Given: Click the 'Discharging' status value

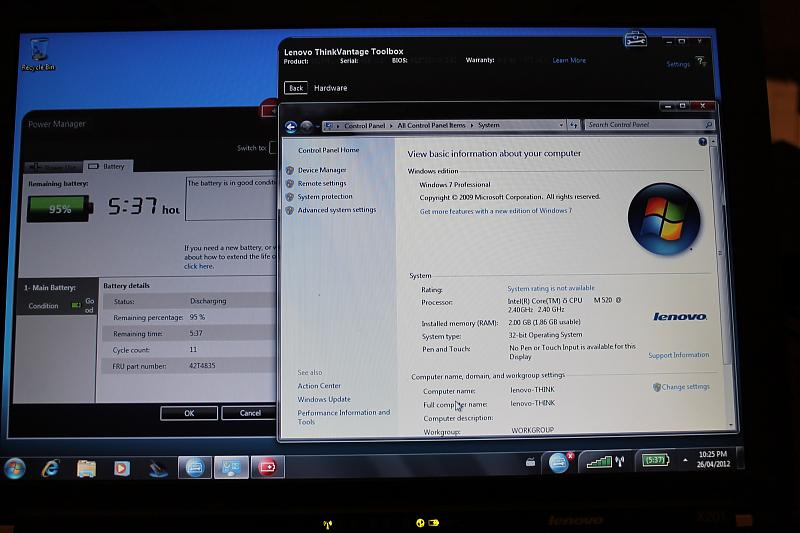Looking at the screenshot, I should tap(208, 301).
